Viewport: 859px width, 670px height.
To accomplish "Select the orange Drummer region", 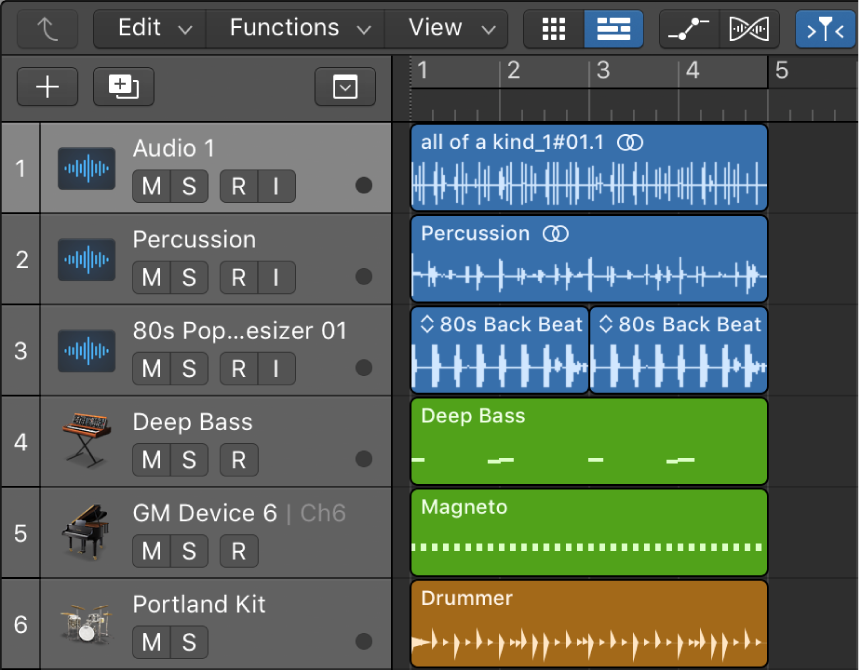I will pyautogui.click(x=589, y=623).
